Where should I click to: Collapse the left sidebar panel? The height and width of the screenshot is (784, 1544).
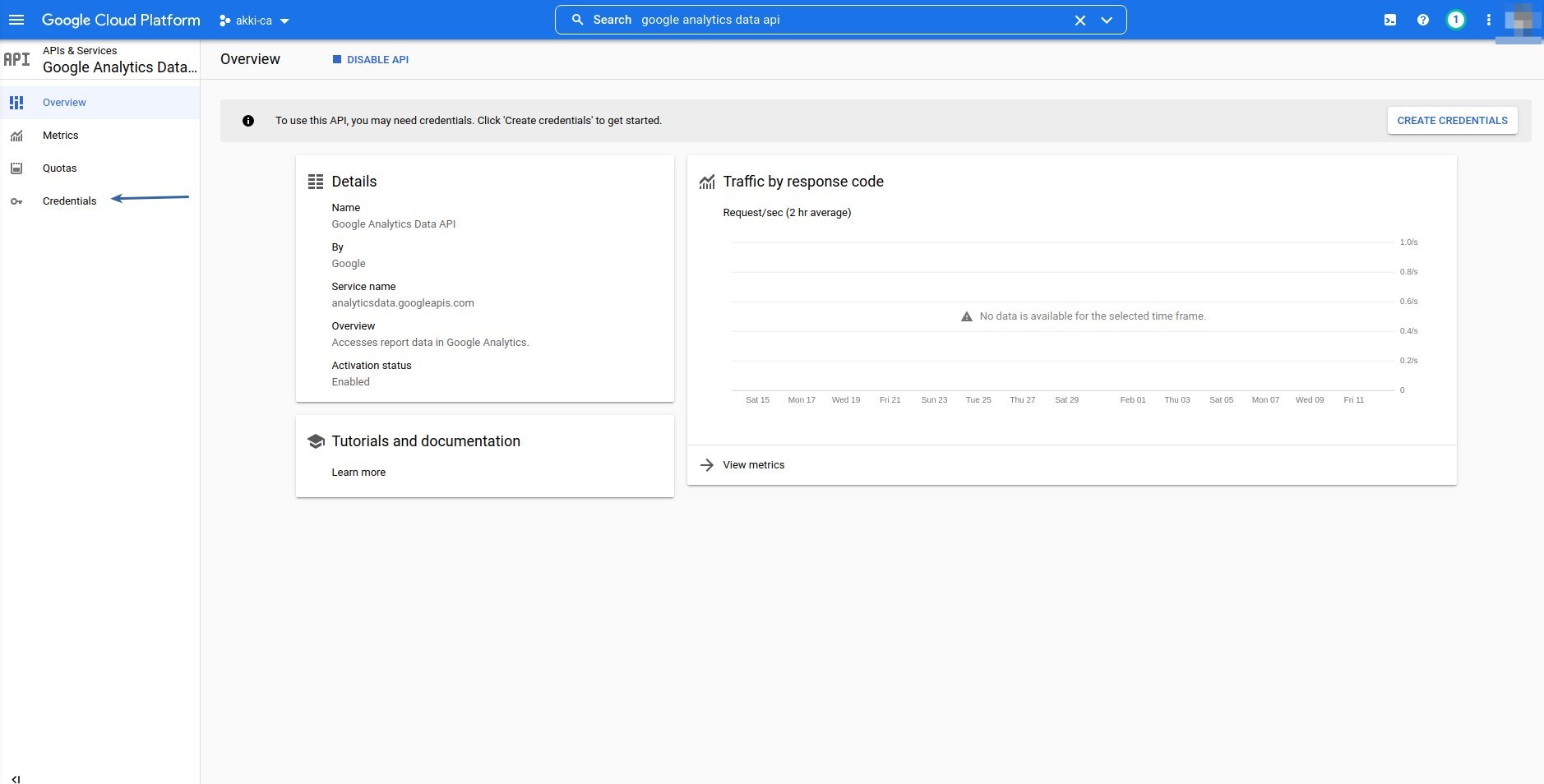coord(16,778)
